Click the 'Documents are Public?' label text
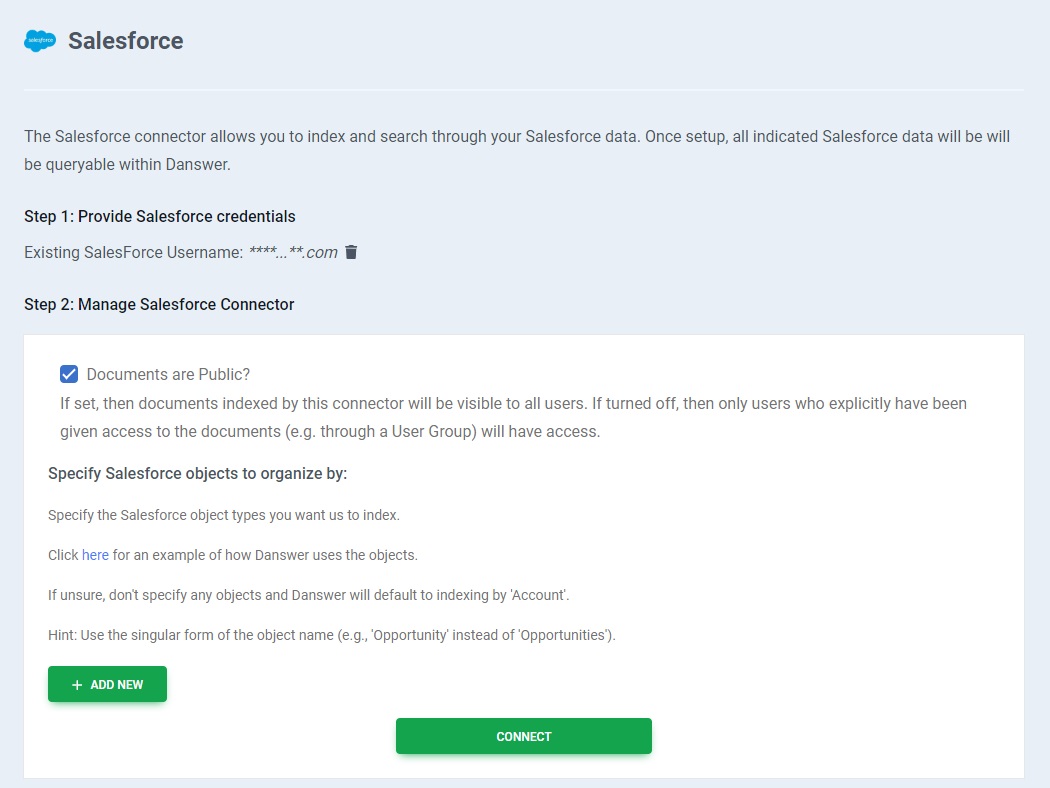Viewport: 1050px width, 788px height. [x=168, y=374]
